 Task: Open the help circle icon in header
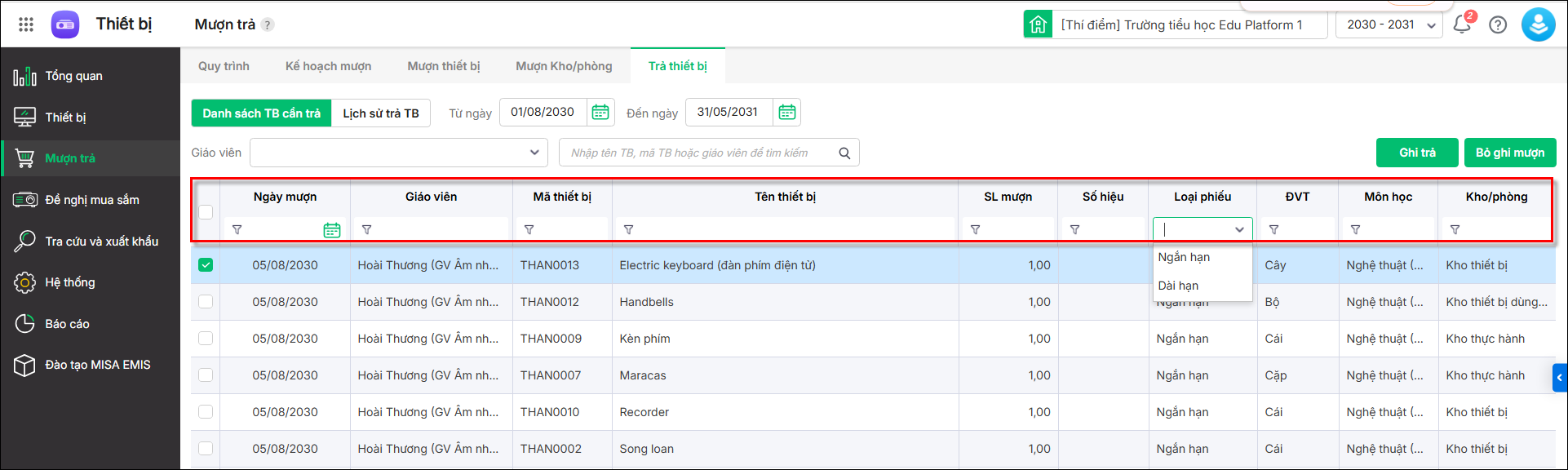tap(1498, 24)
